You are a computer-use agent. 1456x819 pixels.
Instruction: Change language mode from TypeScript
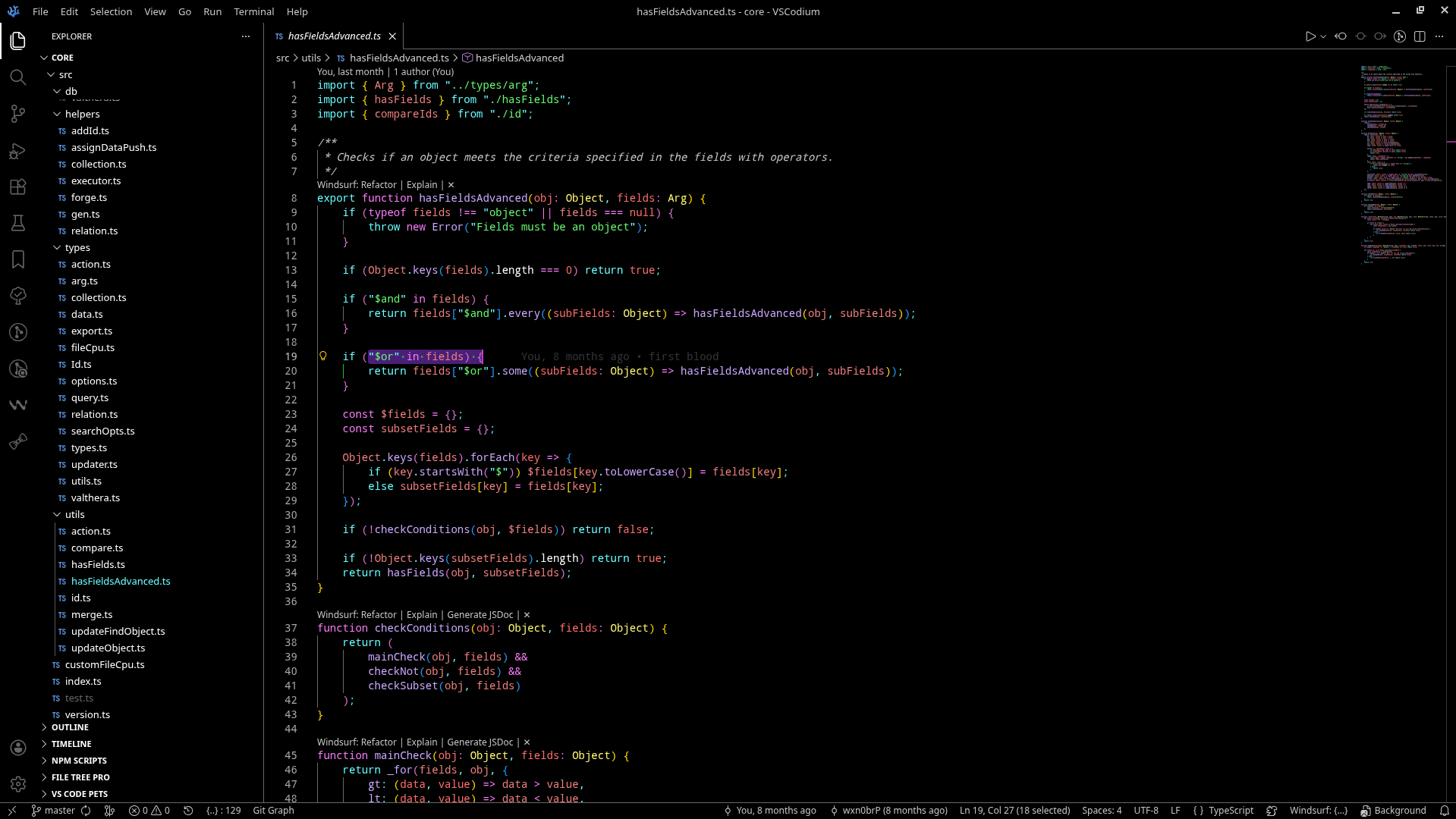click(1231, 811)
